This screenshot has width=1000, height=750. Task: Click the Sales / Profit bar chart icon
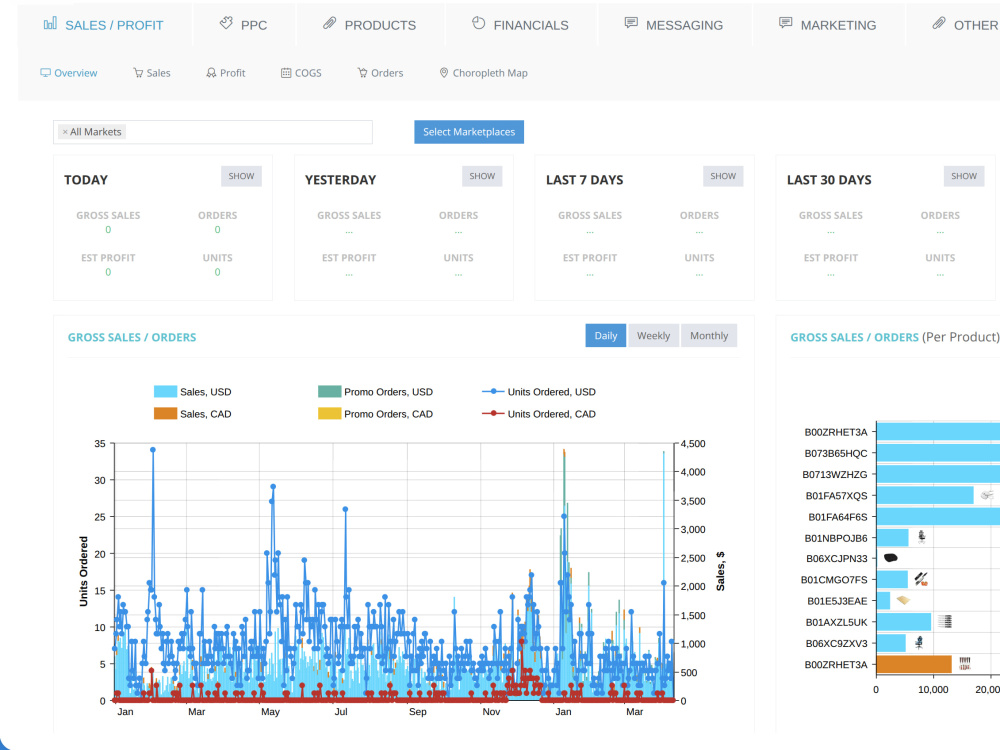coord(50,24)
